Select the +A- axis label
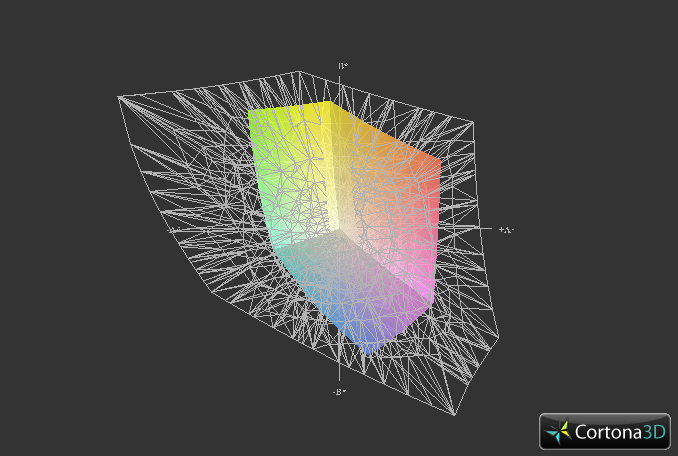This screenshot has width=678, height=456. tap(505, 230)
